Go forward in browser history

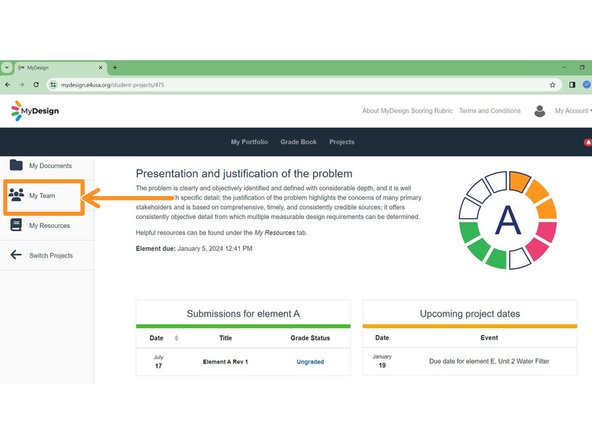22,85
